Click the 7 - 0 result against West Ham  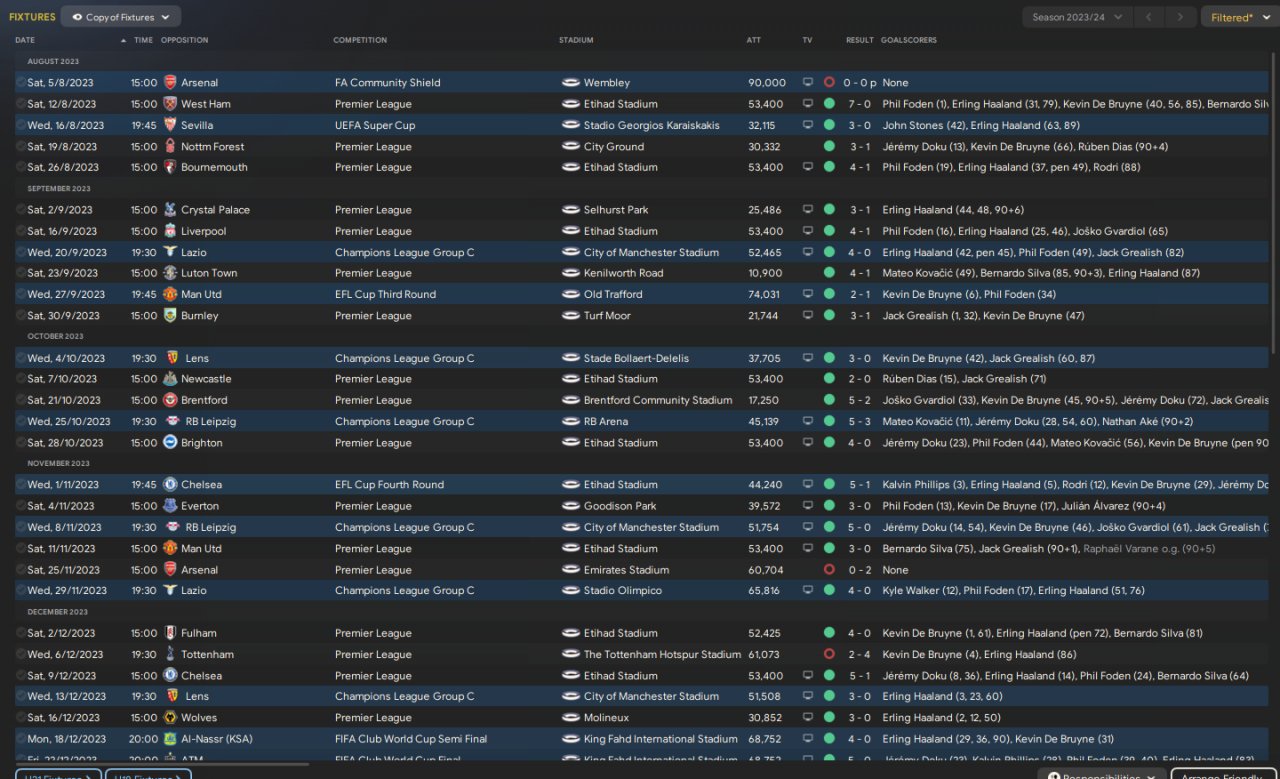pos(860,104)
